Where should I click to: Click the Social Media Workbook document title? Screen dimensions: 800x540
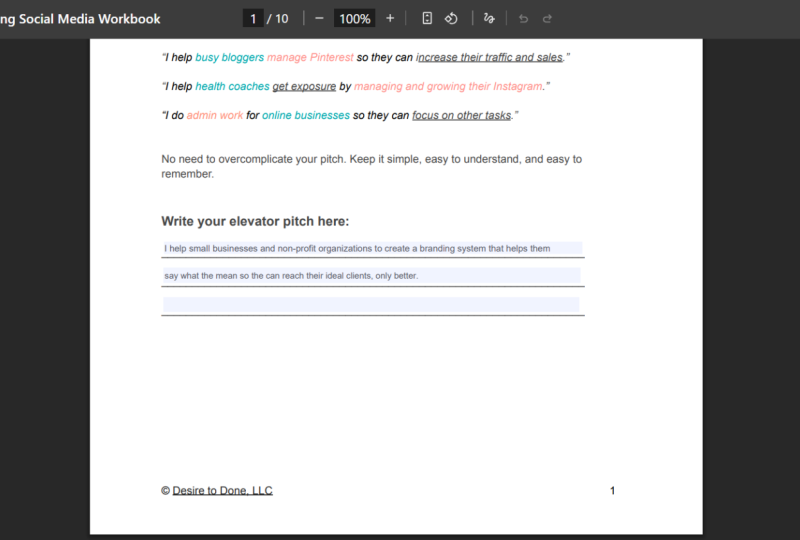(x=80, y=19)
